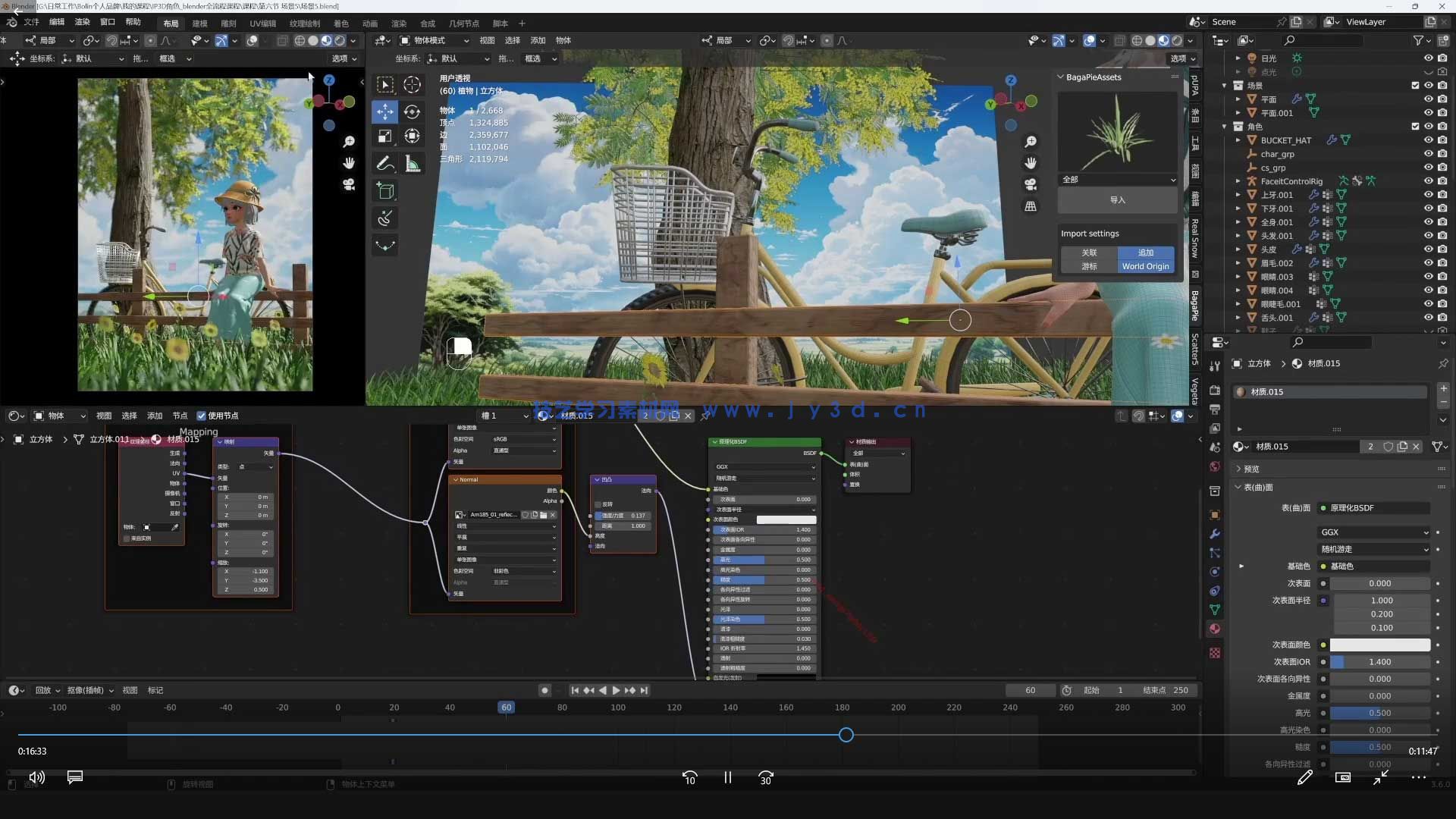Image resolution: width=1456 pixels, height=819 pixels.
Task: Select the World Origin option
Action: [x=1145, y=266]
